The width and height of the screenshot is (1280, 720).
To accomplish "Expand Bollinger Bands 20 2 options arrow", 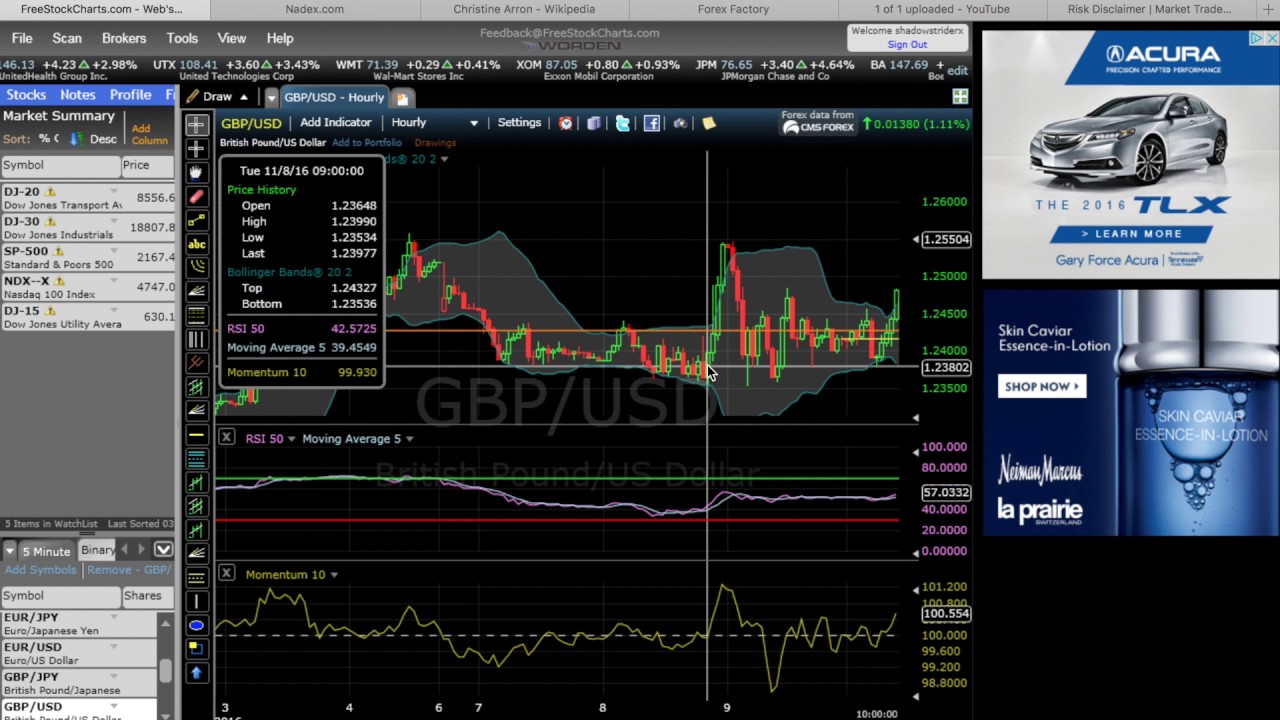I will point(444,159).
